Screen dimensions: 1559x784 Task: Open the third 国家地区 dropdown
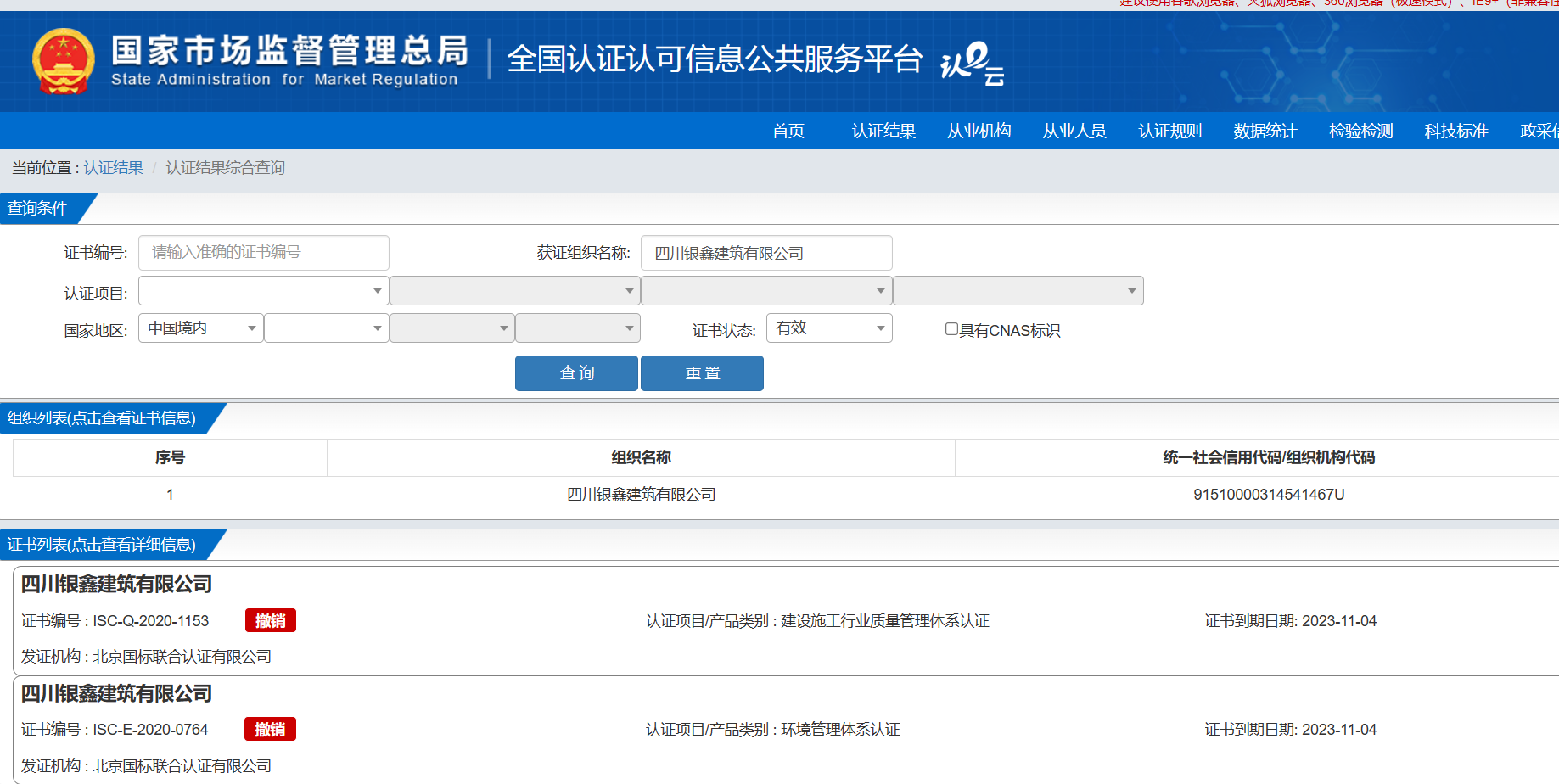(x=452, y=328)
